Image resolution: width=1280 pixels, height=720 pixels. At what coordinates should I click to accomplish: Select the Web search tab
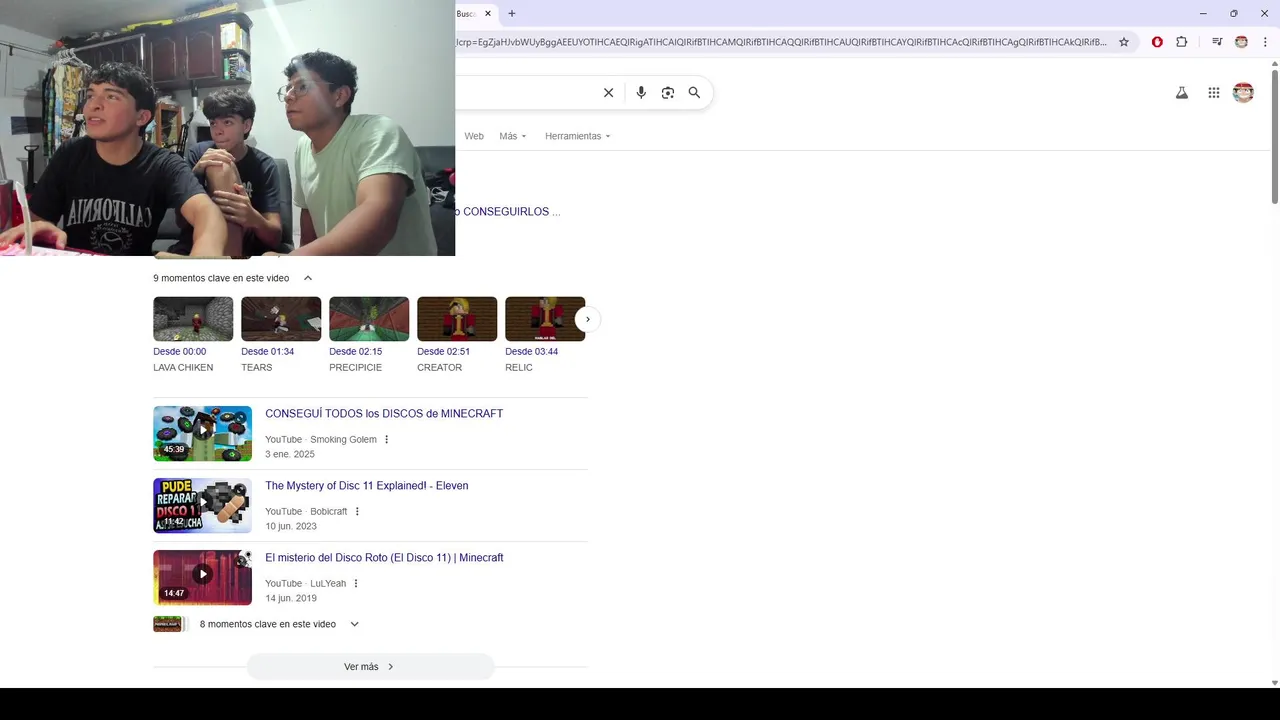pos(474,136)
